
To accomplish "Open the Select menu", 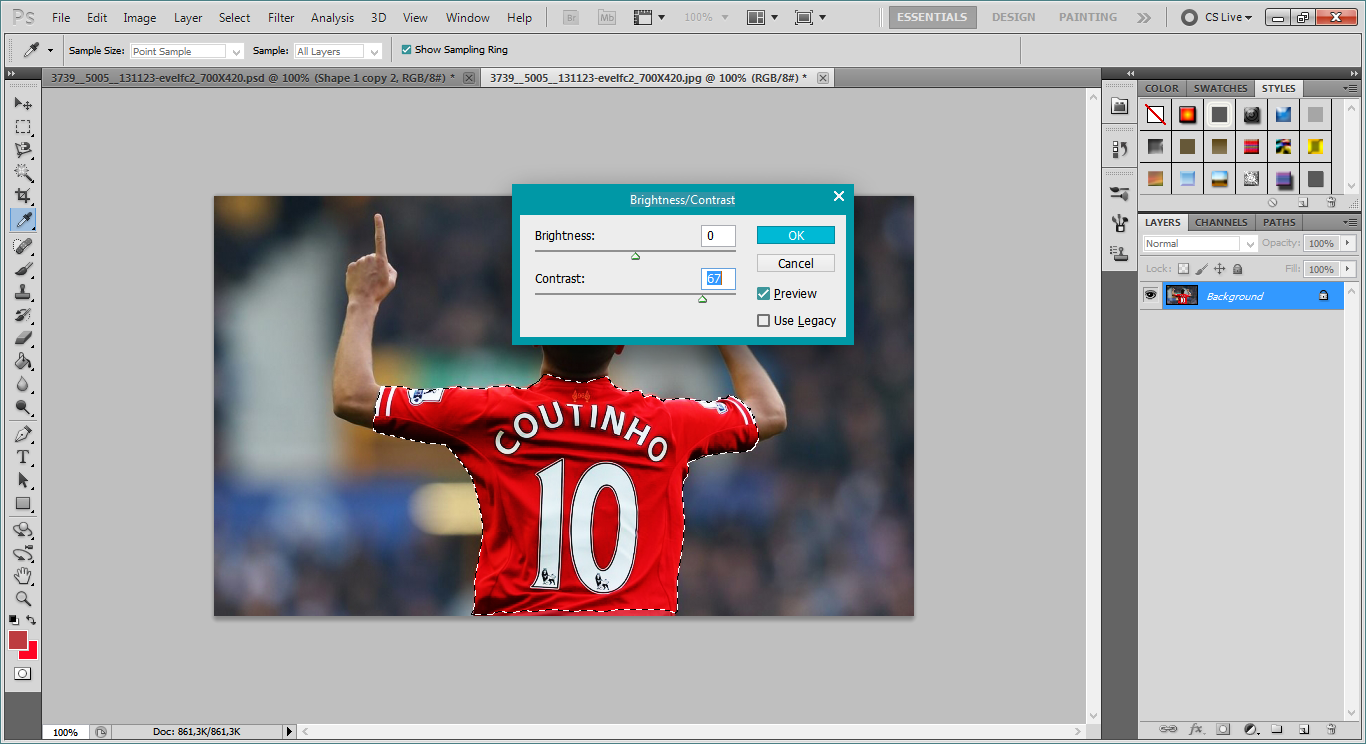I will click(235, 17).
